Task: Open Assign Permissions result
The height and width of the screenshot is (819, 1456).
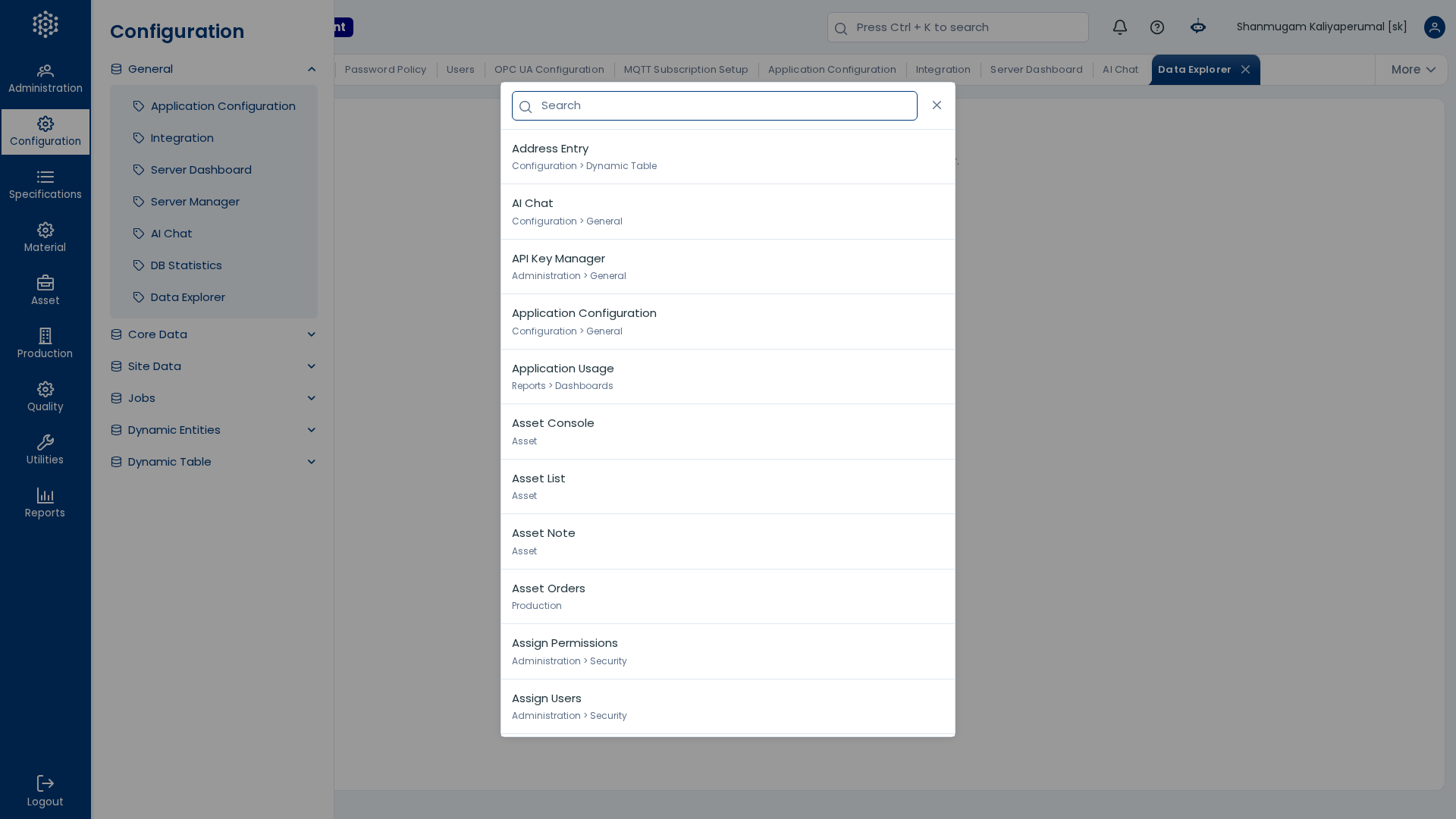Action: 728,652
